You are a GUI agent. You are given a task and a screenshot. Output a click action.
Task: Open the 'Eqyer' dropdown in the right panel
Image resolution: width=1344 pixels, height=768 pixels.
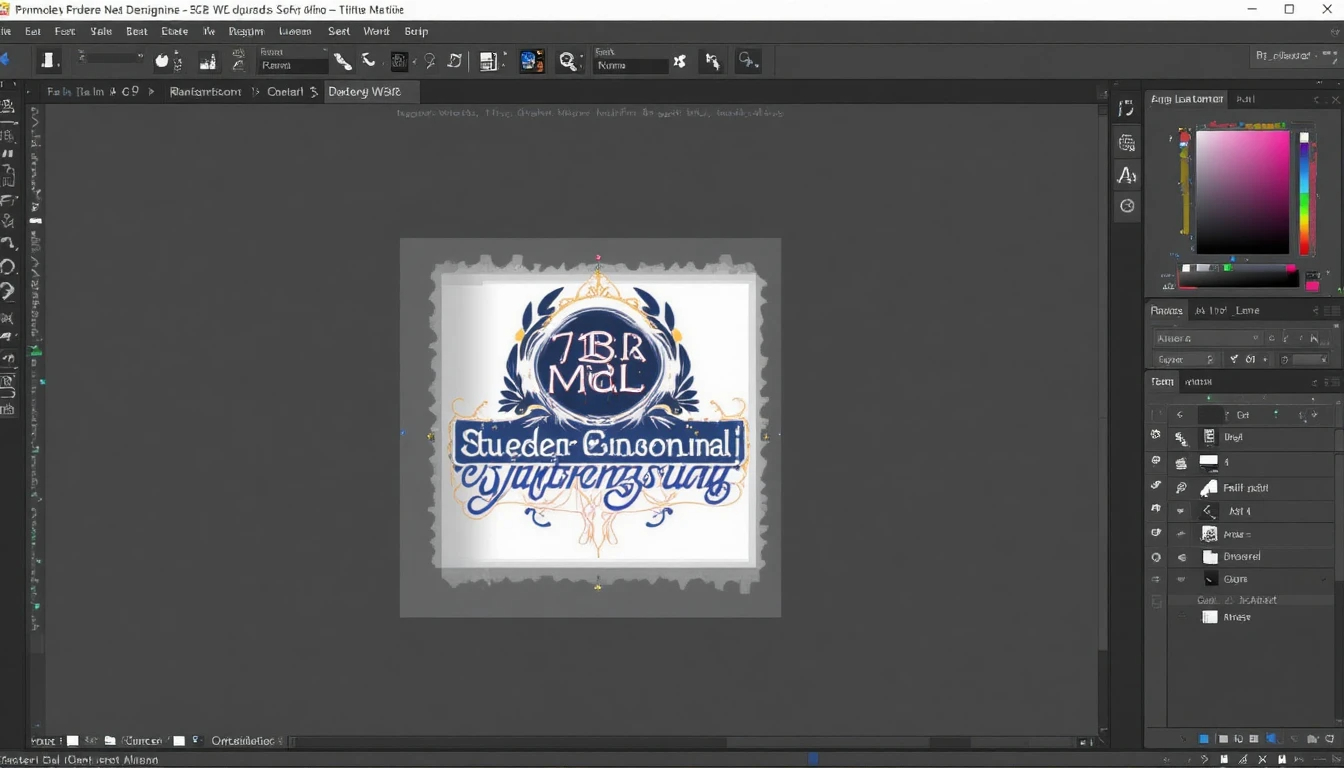pos(1185,360)
